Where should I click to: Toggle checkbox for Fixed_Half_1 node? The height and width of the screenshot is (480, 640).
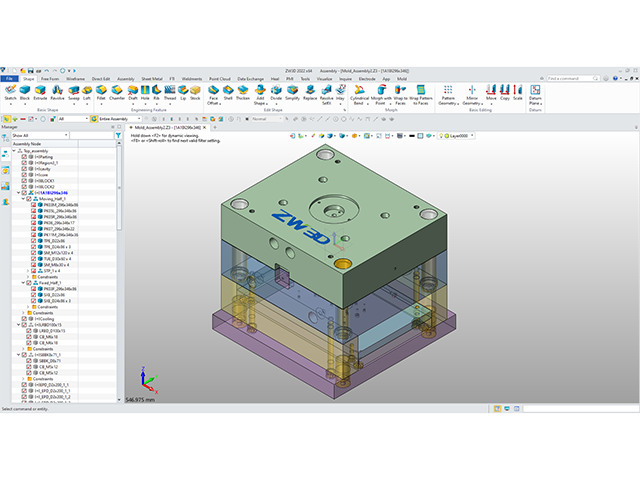(x=29, y=282)
